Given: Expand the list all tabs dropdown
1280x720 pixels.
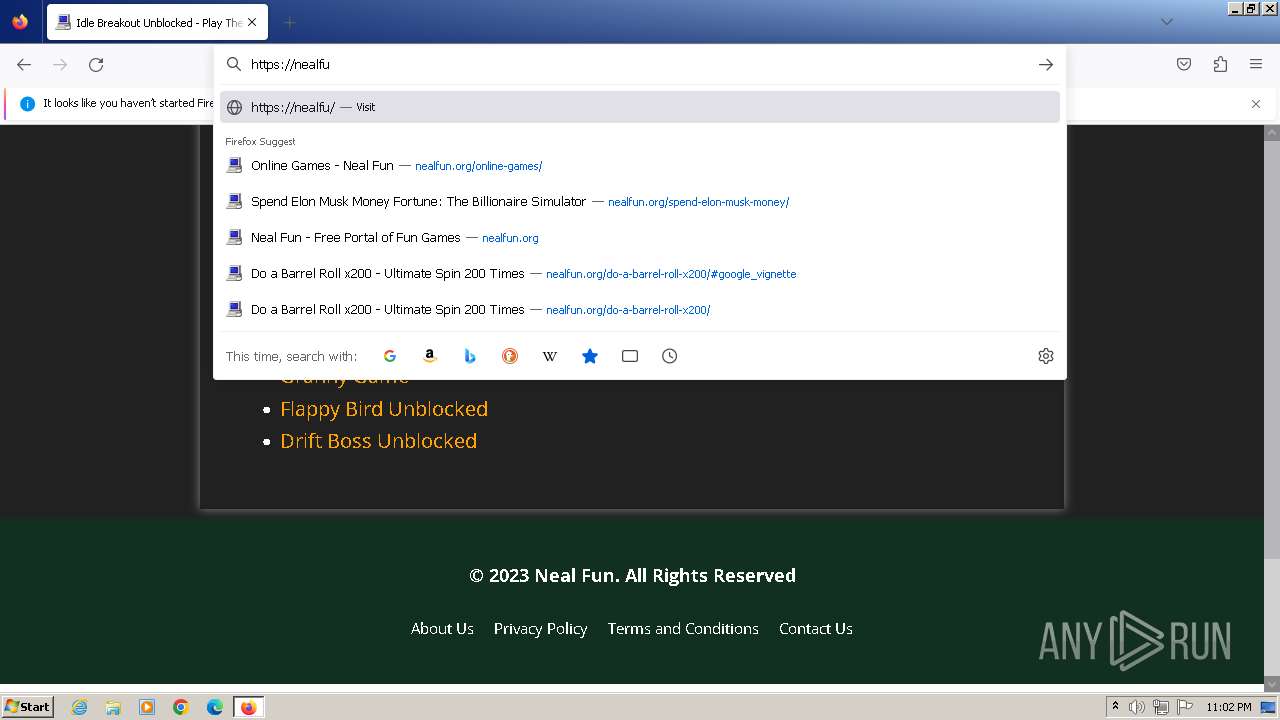Looking at the screenshot, I should pos(1166,22).
